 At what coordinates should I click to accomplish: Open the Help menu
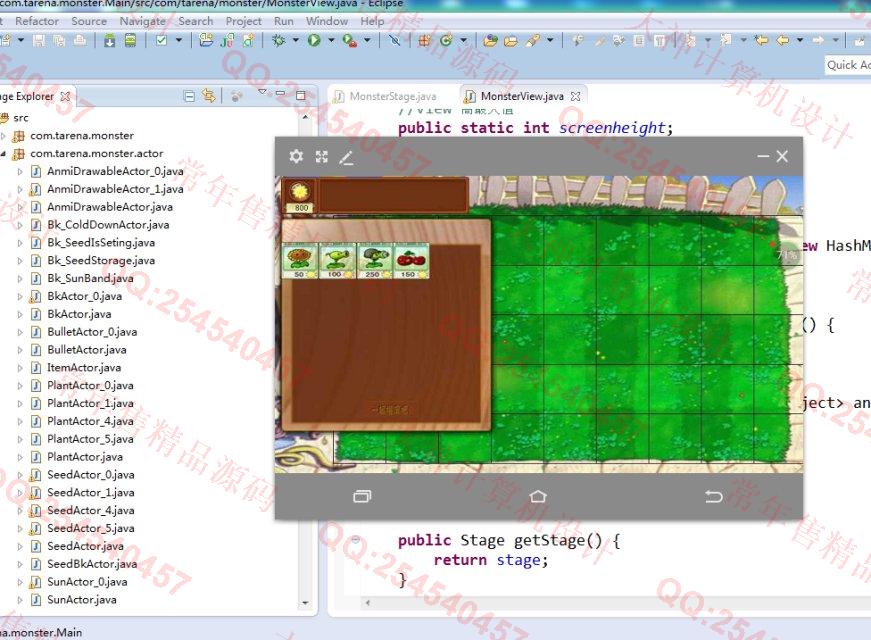point(372,21)
